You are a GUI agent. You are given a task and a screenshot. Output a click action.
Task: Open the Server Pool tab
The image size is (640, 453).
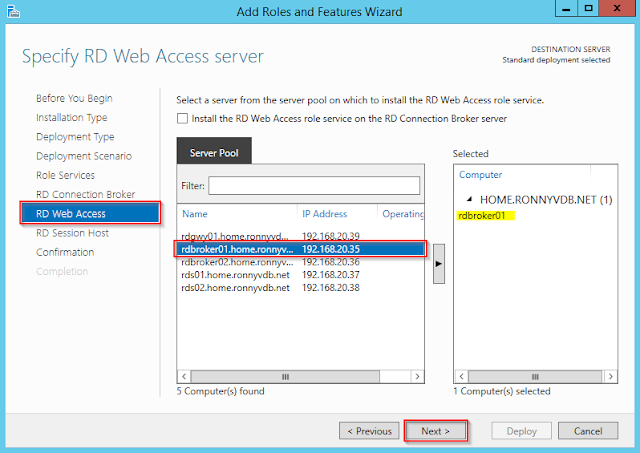[x=213, y=153]
